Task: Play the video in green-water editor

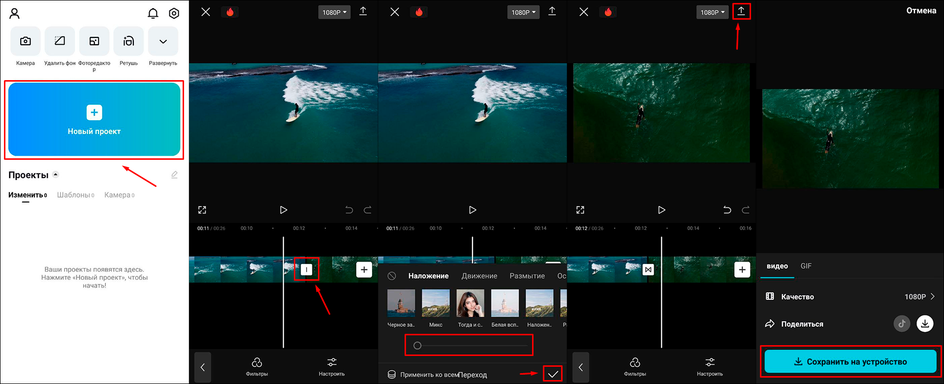Action: (x=662, y=210)
